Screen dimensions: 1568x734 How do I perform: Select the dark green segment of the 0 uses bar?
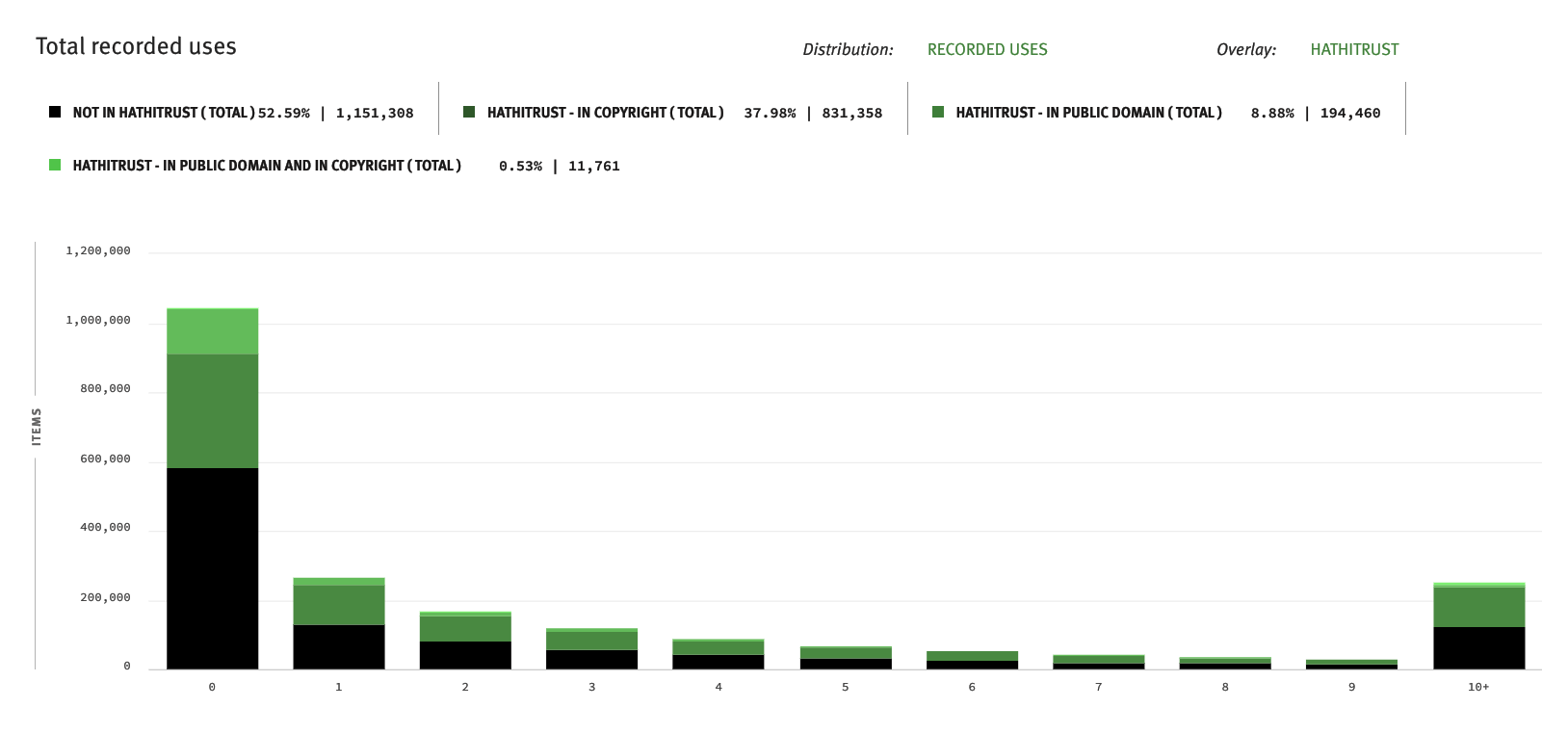tap(212, 411)
